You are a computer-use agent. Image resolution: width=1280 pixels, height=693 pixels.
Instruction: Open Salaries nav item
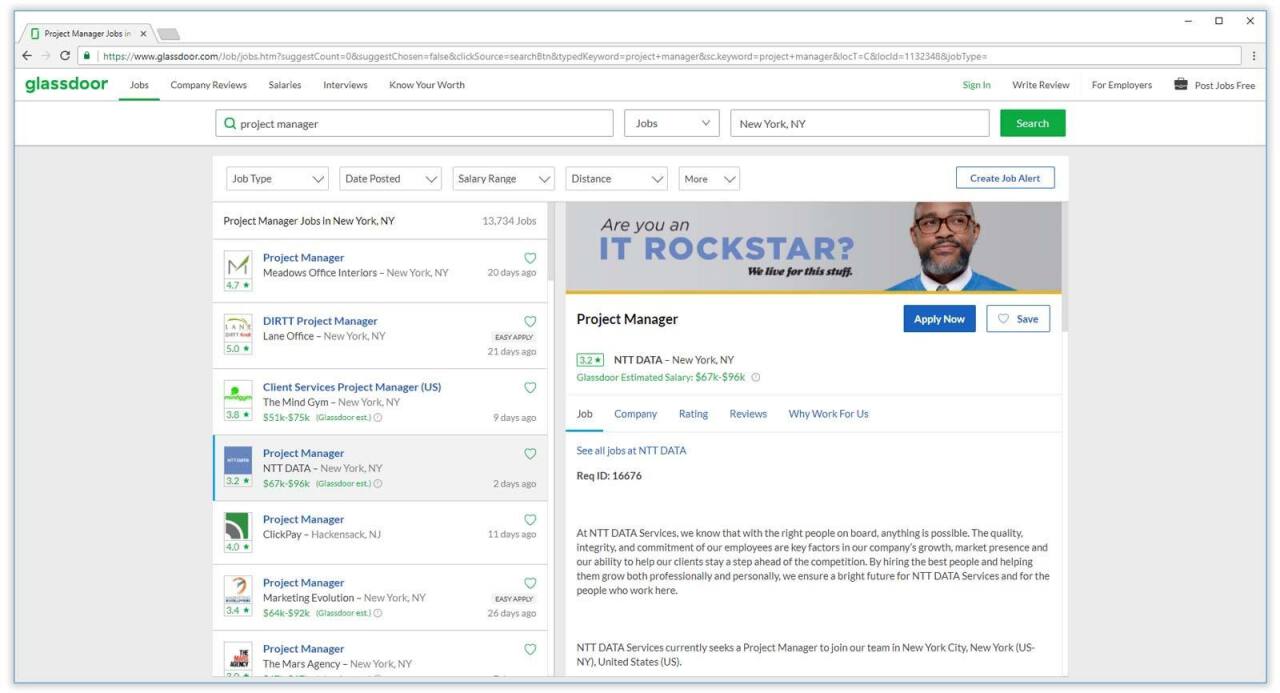(285, 85)
